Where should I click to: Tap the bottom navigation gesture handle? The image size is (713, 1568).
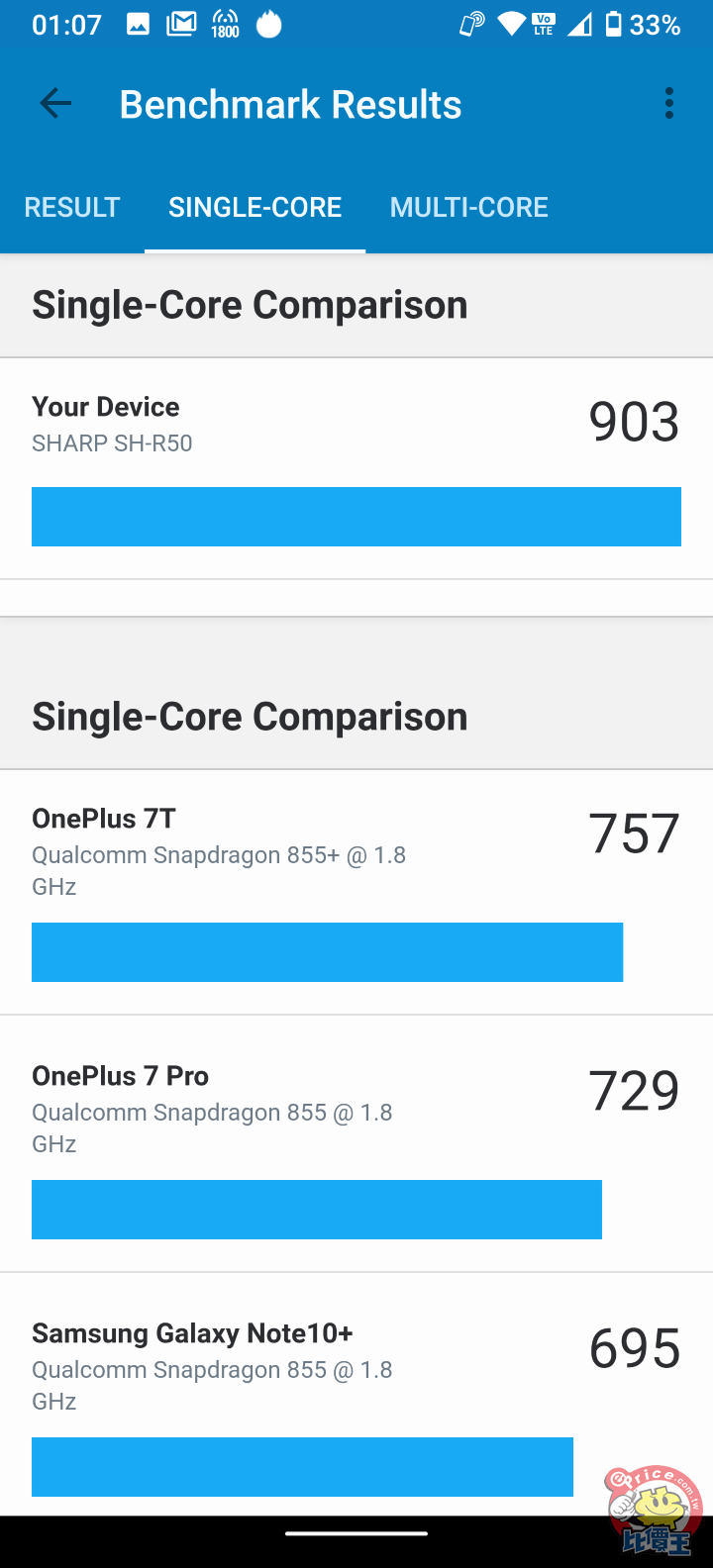pyautogui.click(x=356, y=1534)
